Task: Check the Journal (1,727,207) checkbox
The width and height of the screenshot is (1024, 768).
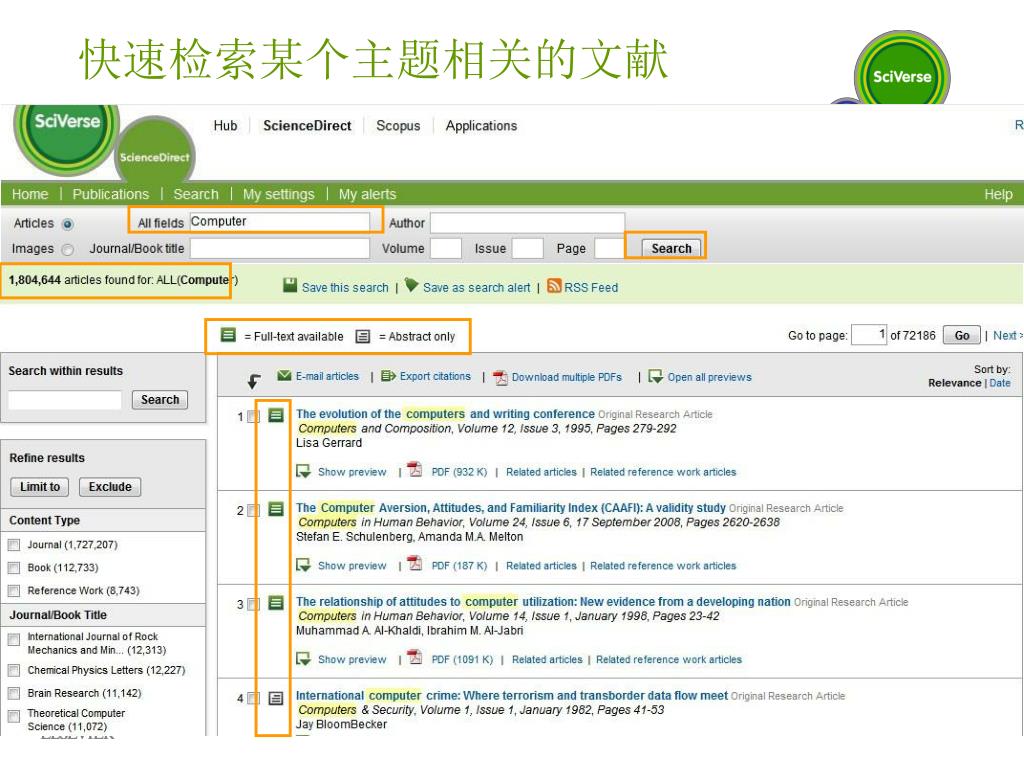Action: pyautogui.click(x=14, y=545)
